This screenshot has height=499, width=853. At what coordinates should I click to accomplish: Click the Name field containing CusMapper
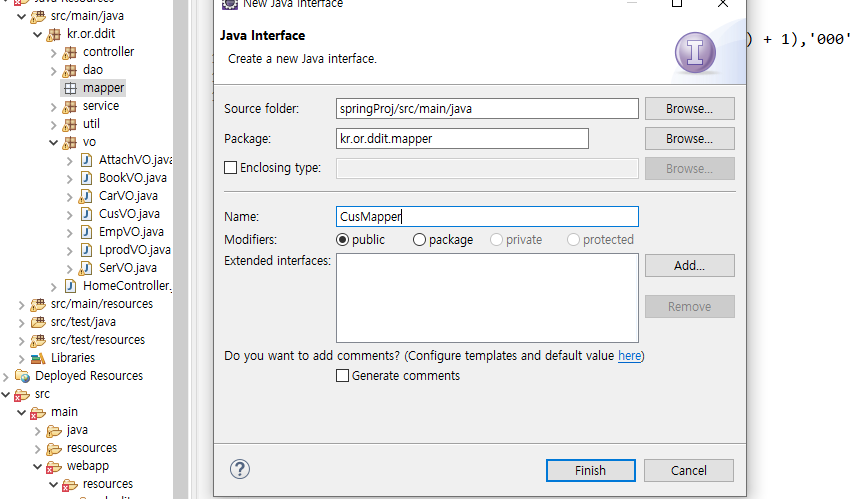487,217
